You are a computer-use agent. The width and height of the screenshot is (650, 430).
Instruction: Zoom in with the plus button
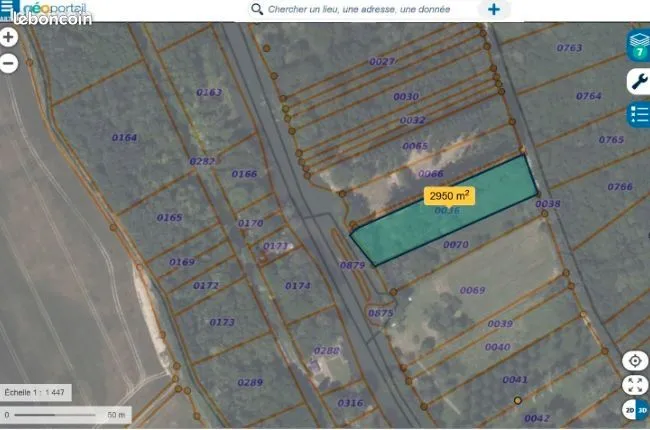click(8, 37)
